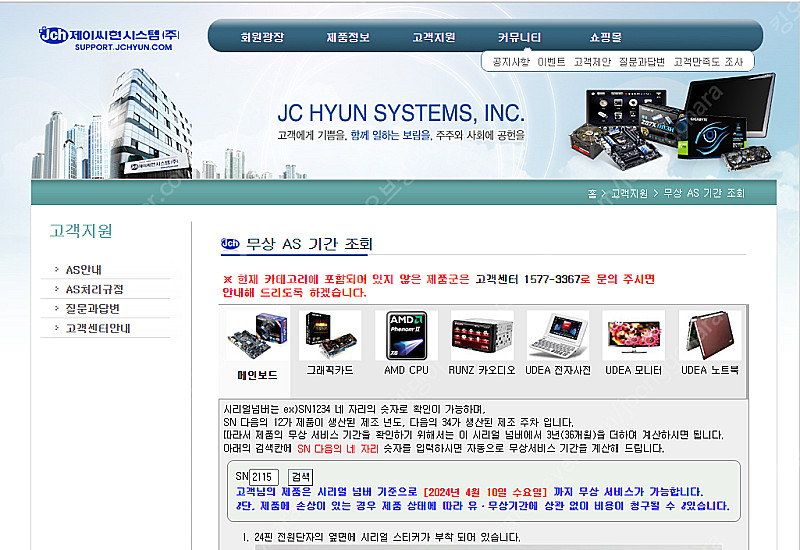800x550 pixels.
Task: Click the 무상 AS 기간 조회 page title
Action: [309, 244]
